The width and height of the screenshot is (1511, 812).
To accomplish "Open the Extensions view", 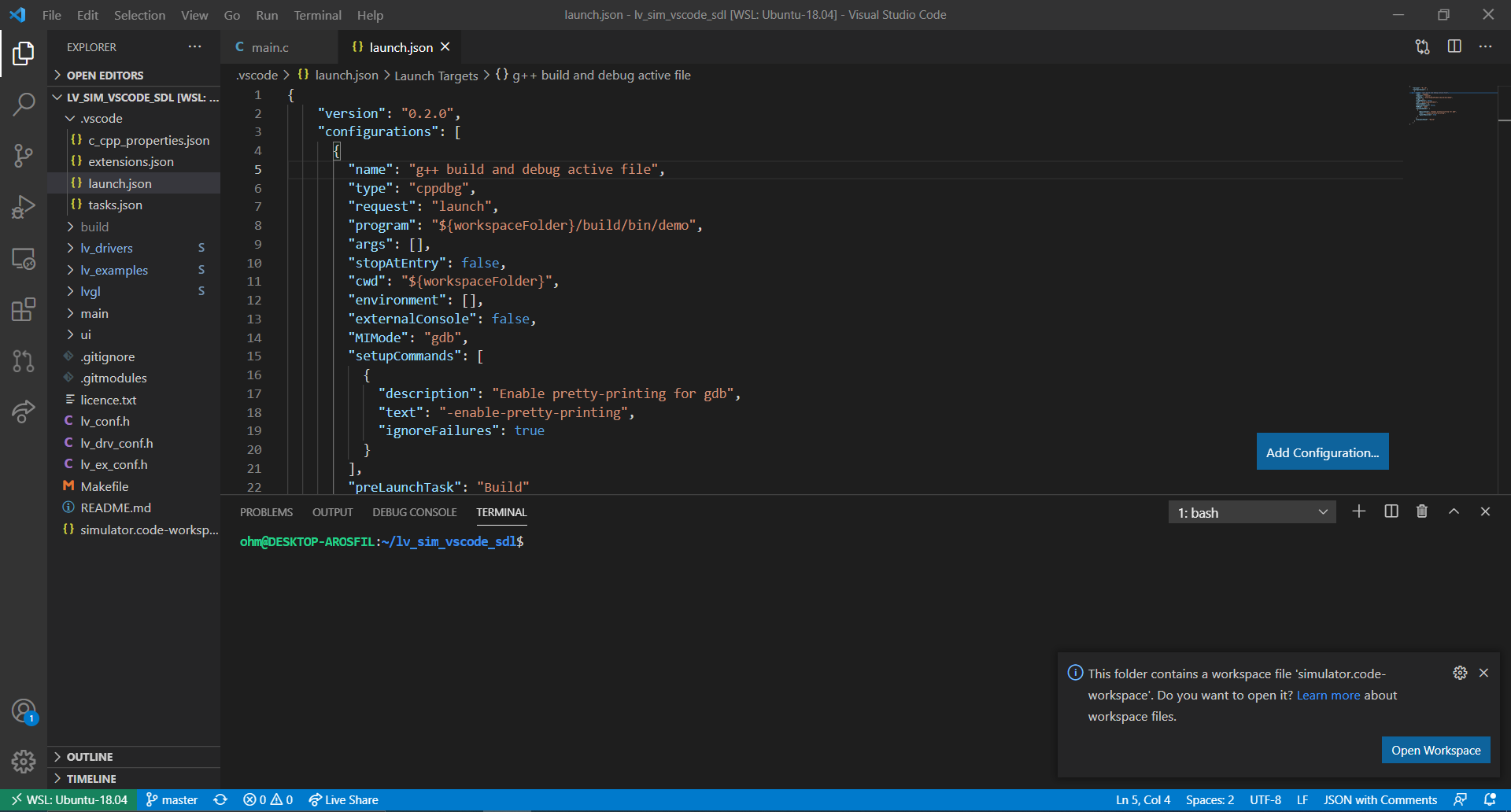I will pyautogui.click(x=24, y=309).
